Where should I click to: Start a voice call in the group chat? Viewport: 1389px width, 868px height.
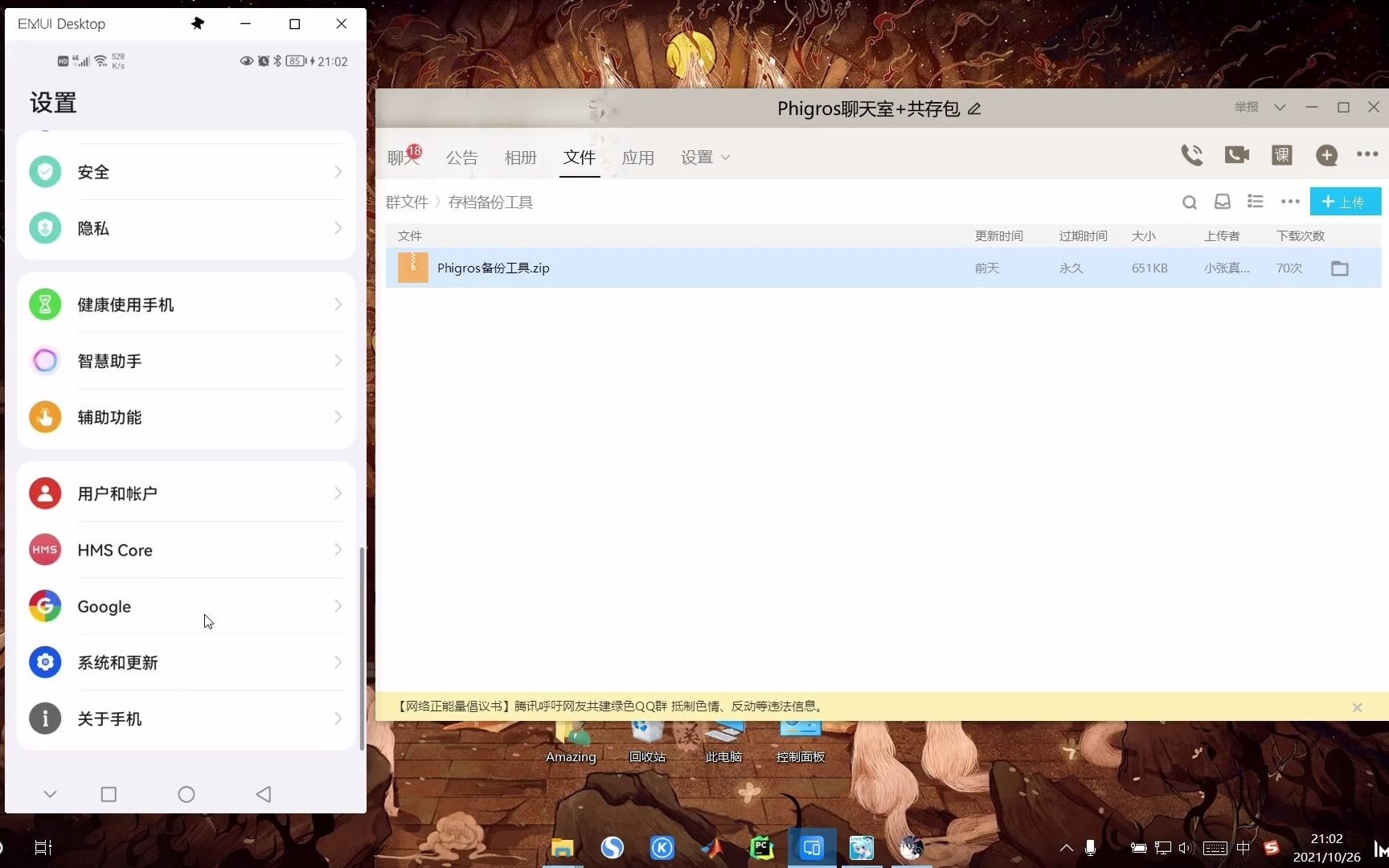click(1191, 155)
